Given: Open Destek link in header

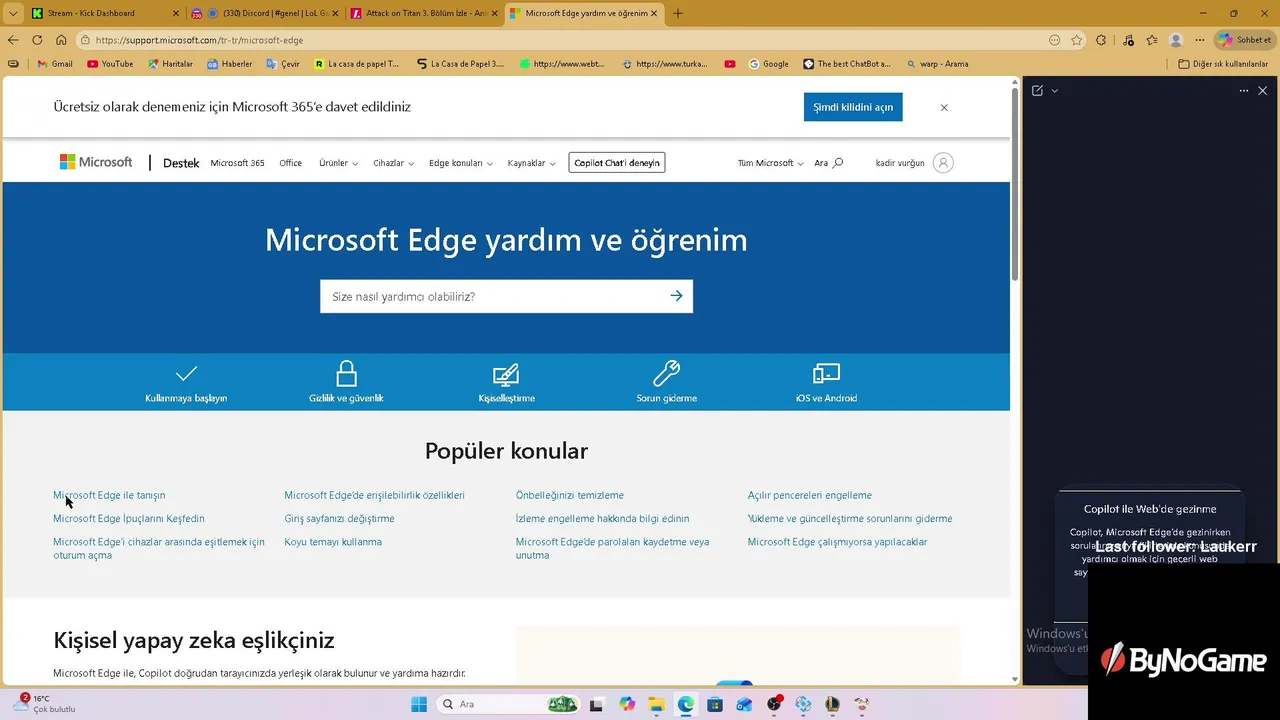Looking at the screenshot, I should coord(181,163).
